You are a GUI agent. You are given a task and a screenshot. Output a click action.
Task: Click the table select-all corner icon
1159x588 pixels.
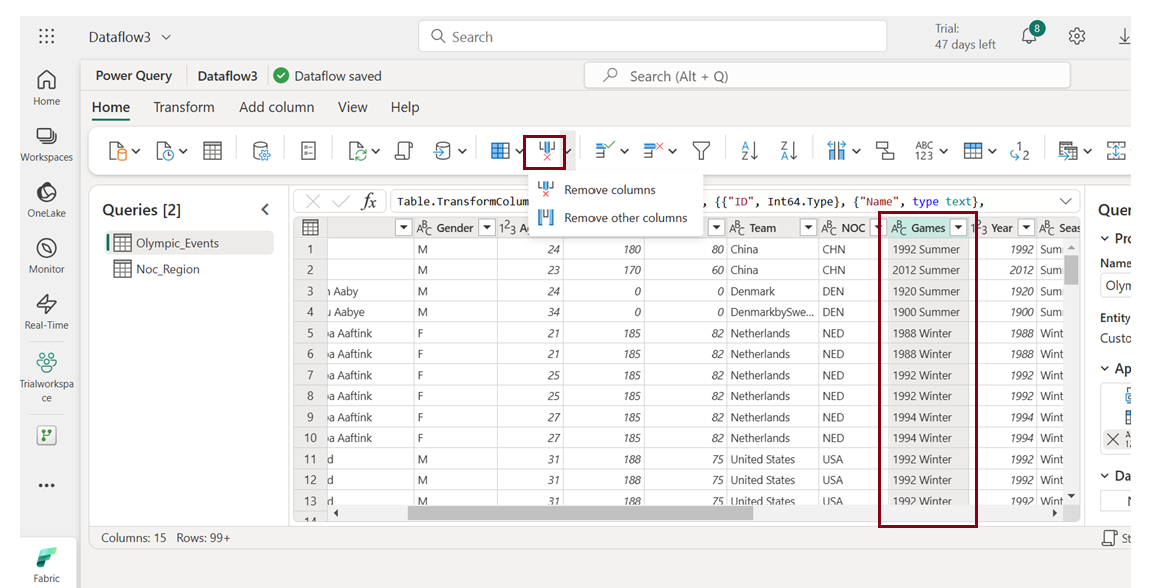(310, 228)
